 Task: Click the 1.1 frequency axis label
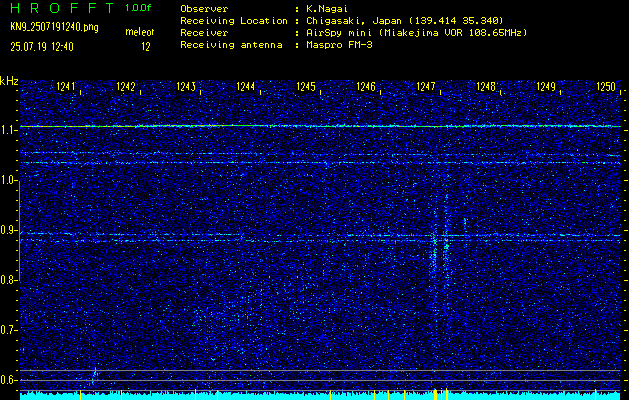(7, 130)
